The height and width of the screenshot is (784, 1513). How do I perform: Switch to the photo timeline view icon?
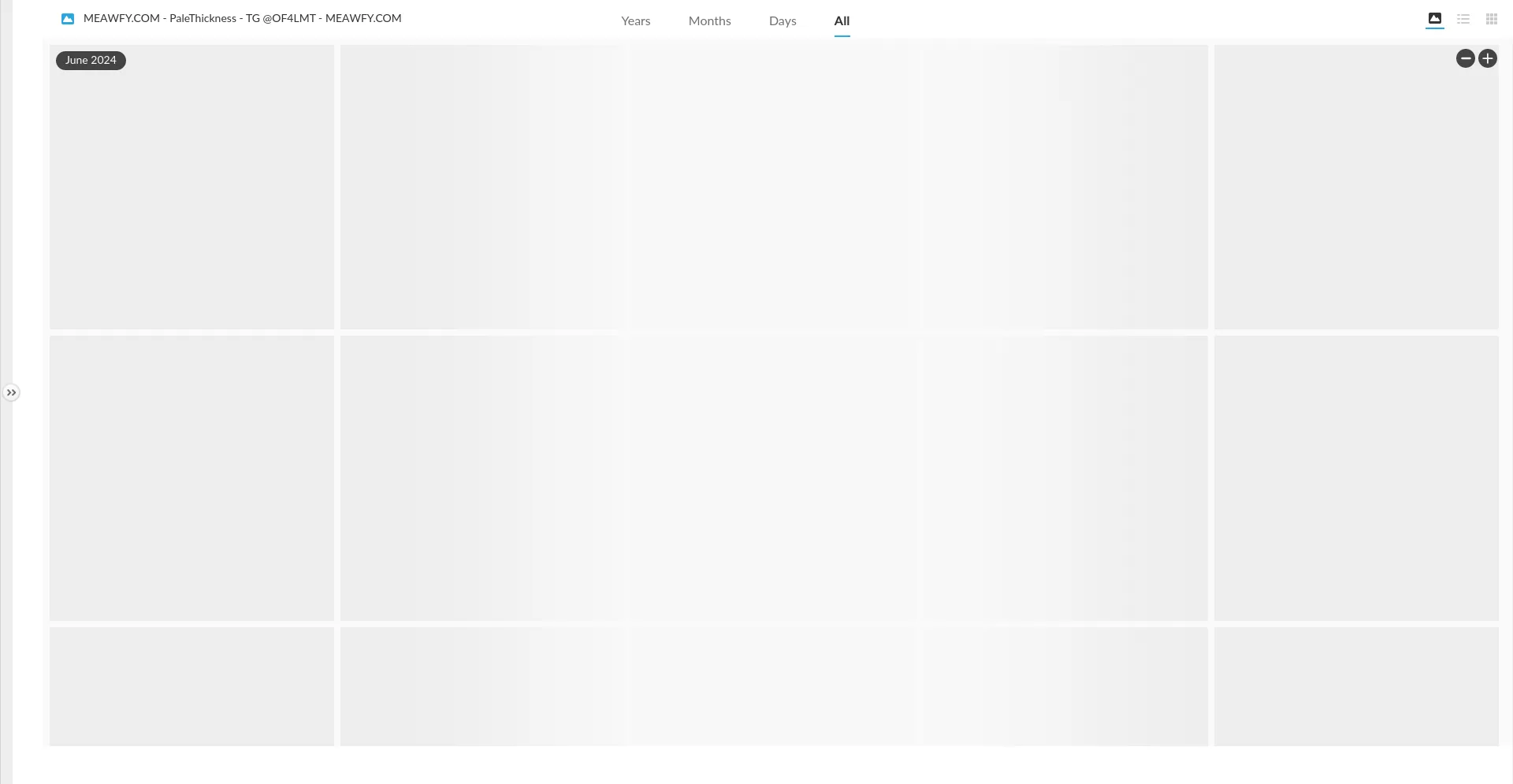coord(1434,19)
